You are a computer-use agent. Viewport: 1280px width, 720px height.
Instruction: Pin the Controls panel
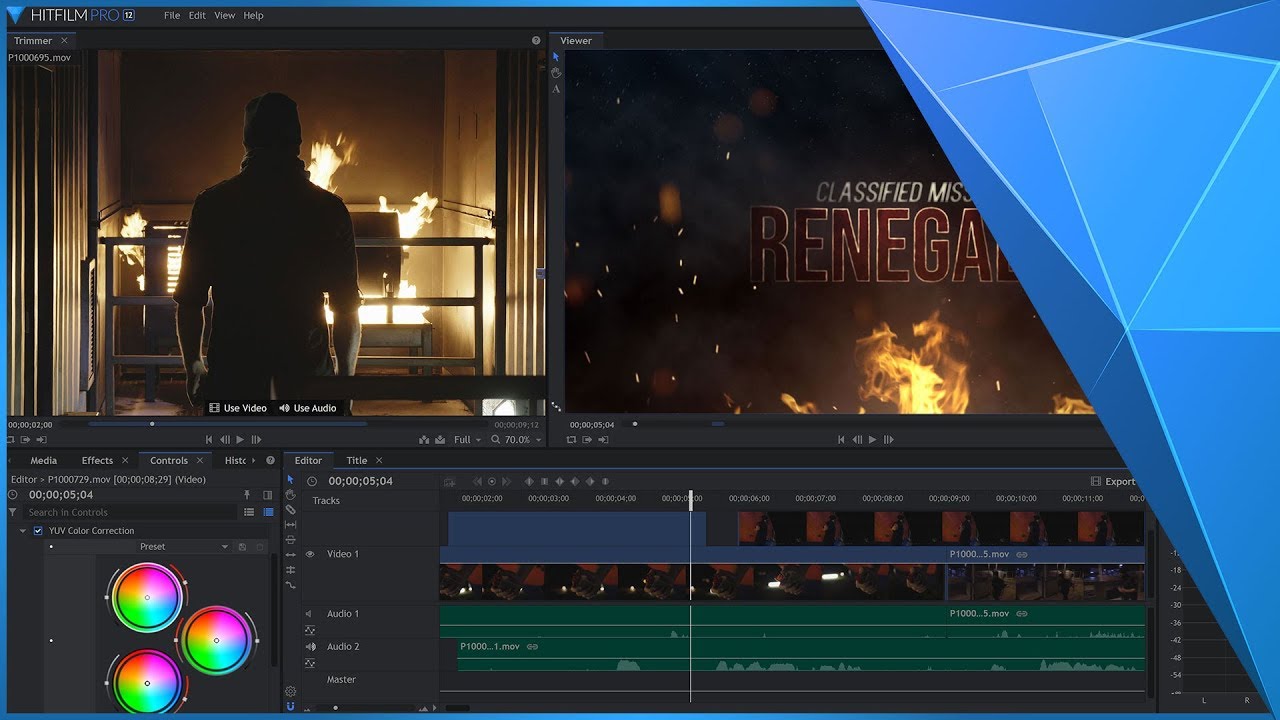tap(247, 495)
